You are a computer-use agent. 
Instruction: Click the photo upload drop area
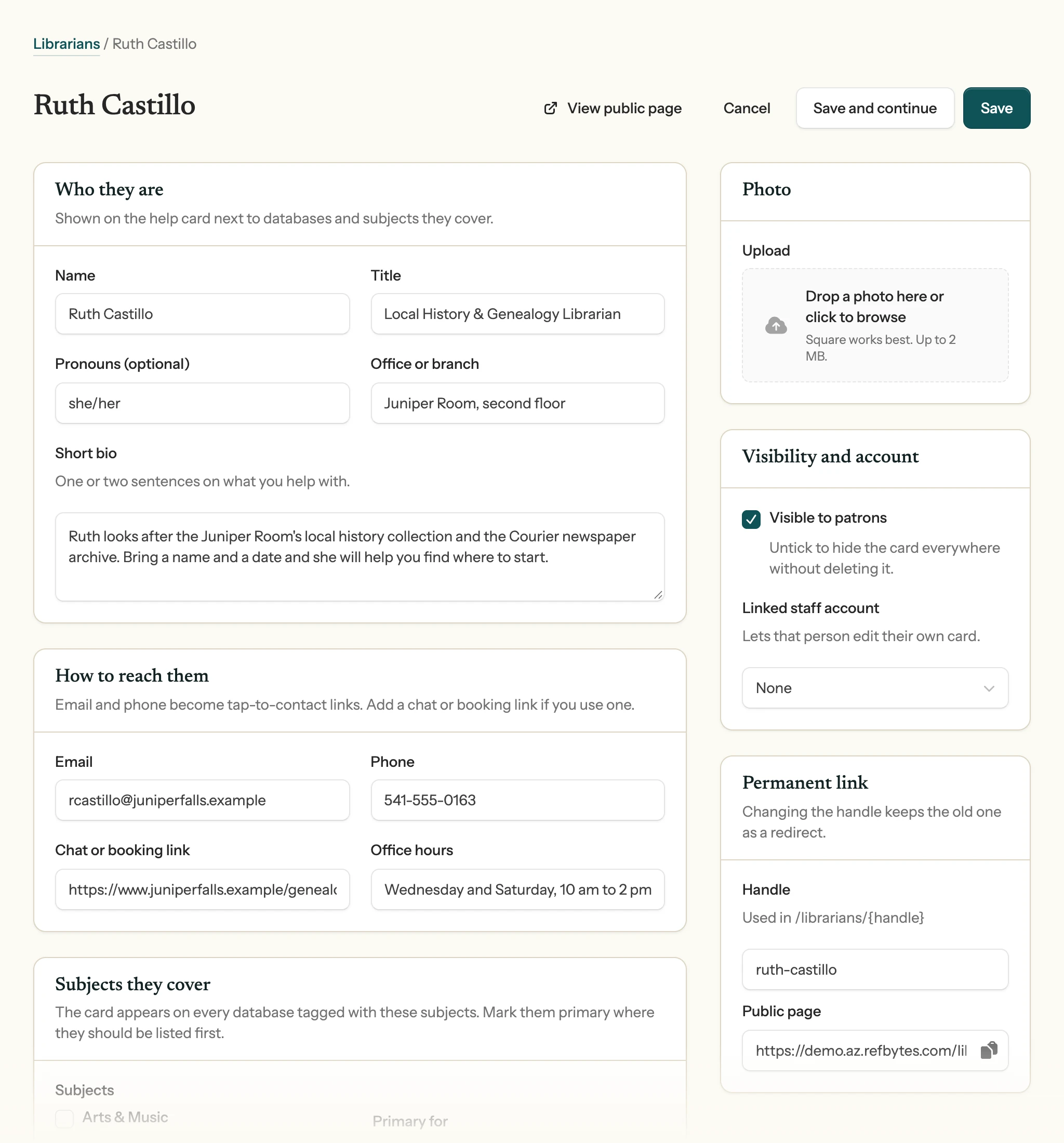coord(874,325)
